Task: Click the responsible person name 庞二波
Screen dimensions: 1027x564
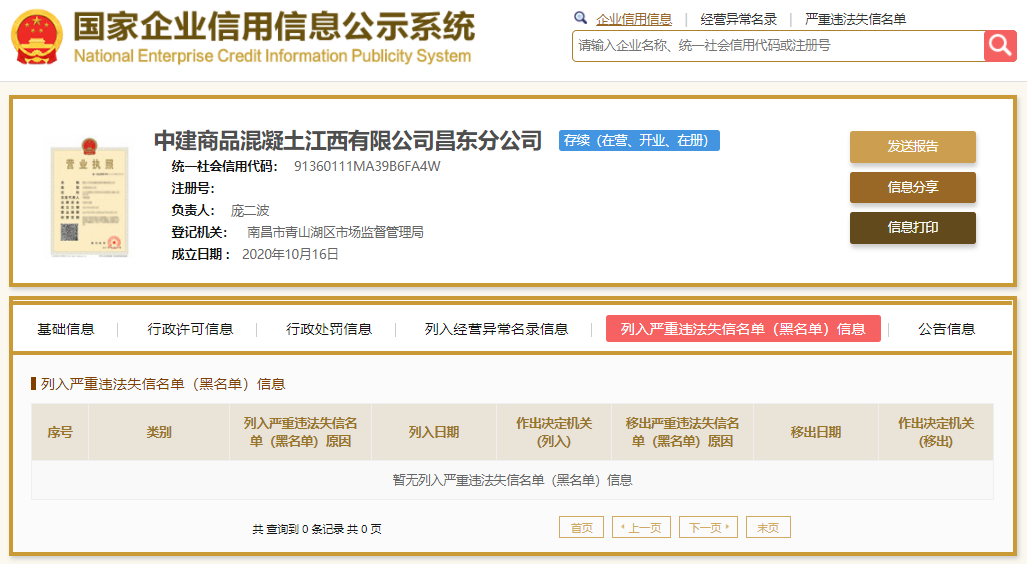Action: (x=250, y=211)
